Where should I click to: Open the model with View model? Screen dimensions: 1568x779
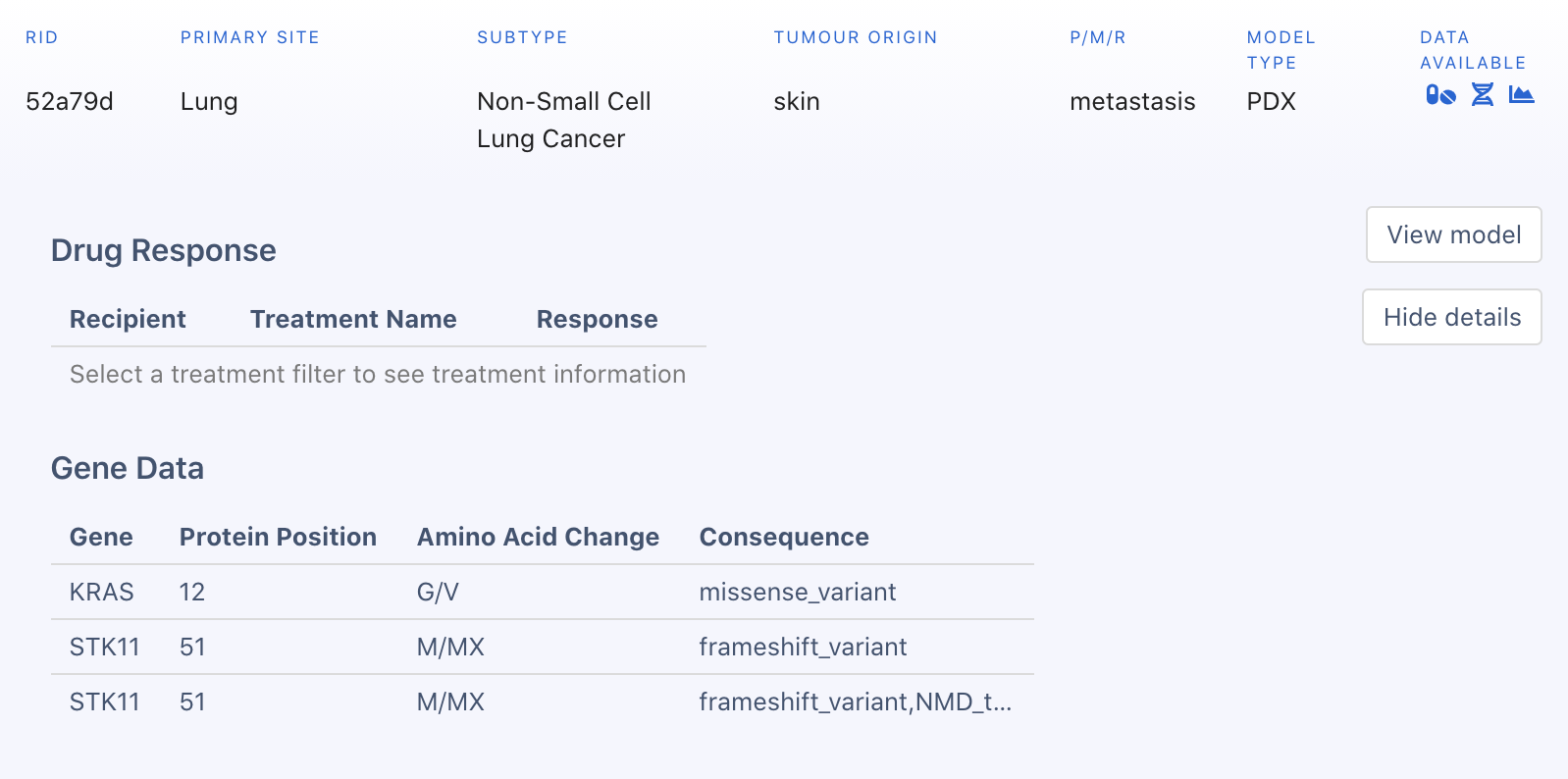1453,234
